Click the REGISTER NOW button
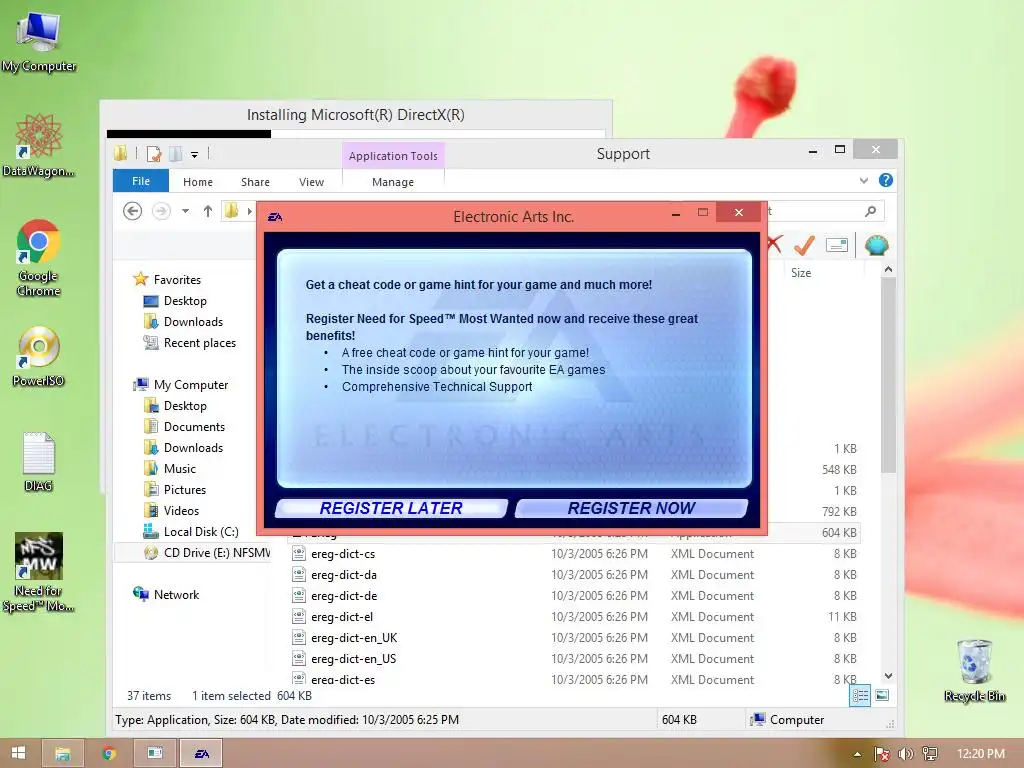 (x=632, y=508)
